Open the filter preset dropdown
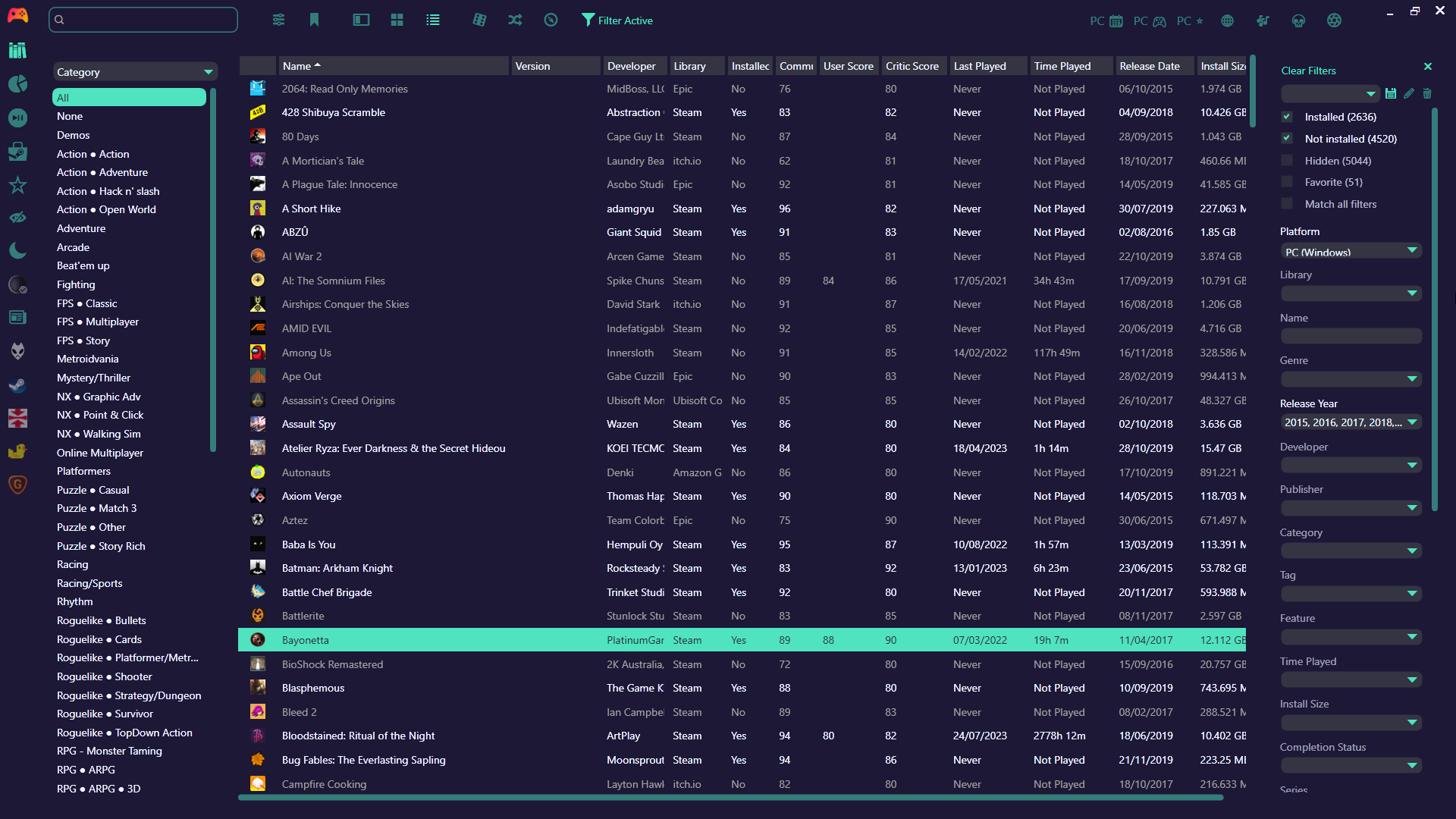Viewport: 1456px width, 819px height. tap(1330, 93)
